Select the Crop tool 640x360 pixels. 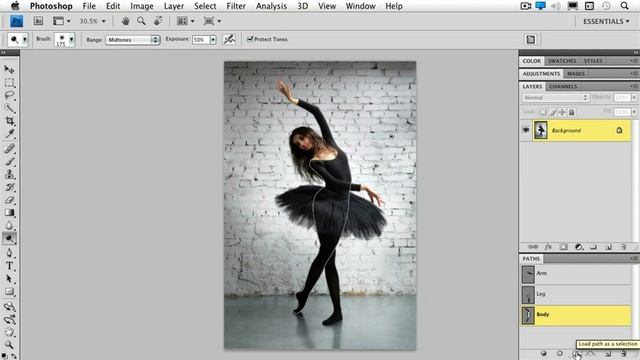[9, 121]
